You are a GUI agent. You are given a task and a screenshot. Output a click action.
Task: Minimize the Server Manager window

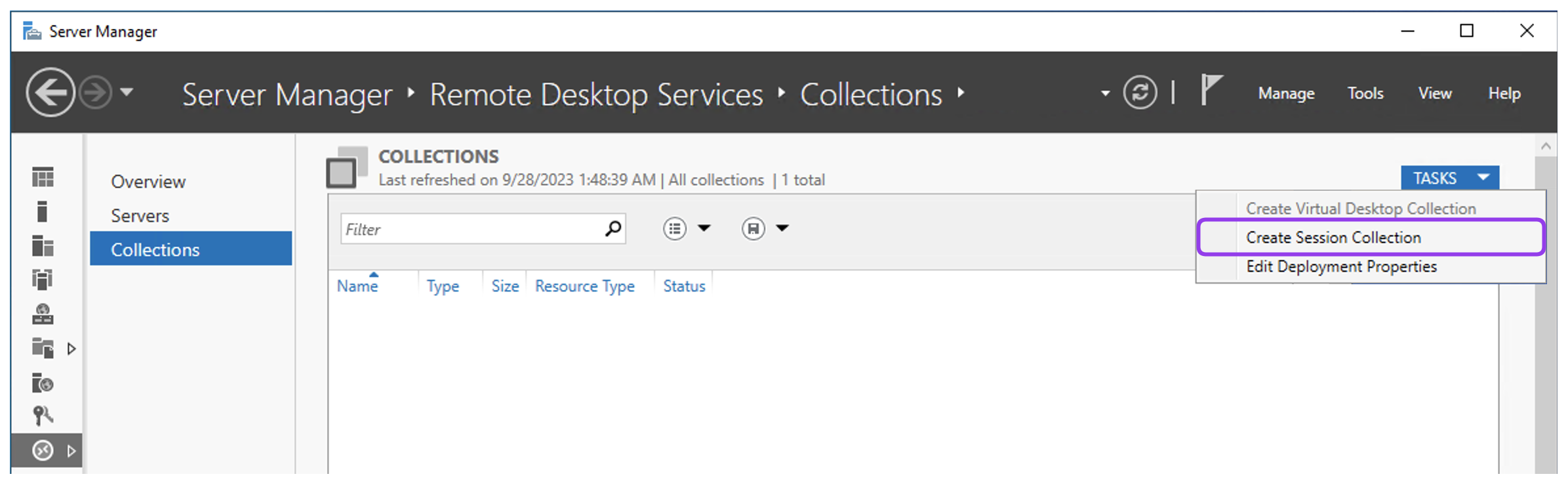coord(1407,31)
